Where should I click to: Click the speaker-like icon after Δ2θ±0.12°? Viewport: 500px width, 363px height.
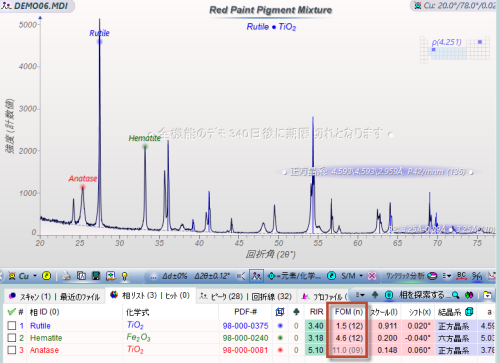(241, 276)
